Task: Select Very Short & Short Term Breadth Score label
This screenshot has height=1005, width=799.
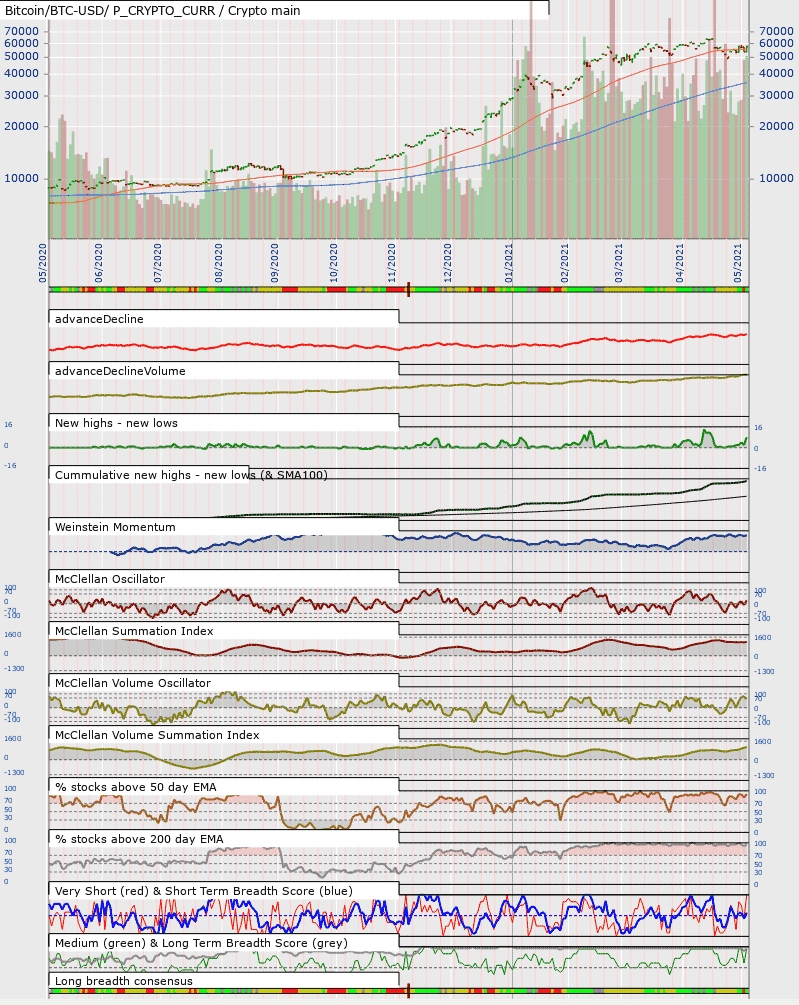Action: 204,891
